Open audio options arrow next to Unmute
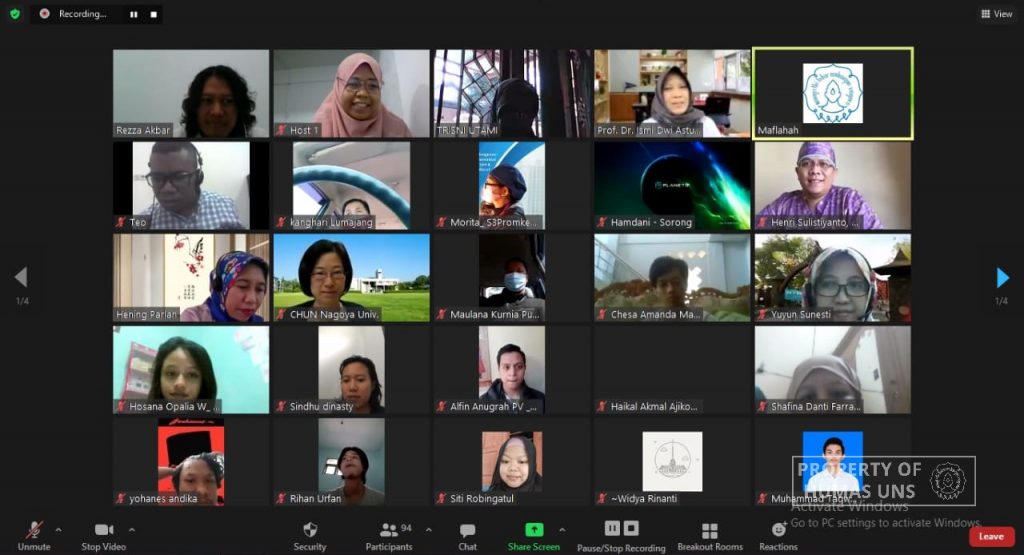This screenshot has width=1024, height=555. [58, 530]
